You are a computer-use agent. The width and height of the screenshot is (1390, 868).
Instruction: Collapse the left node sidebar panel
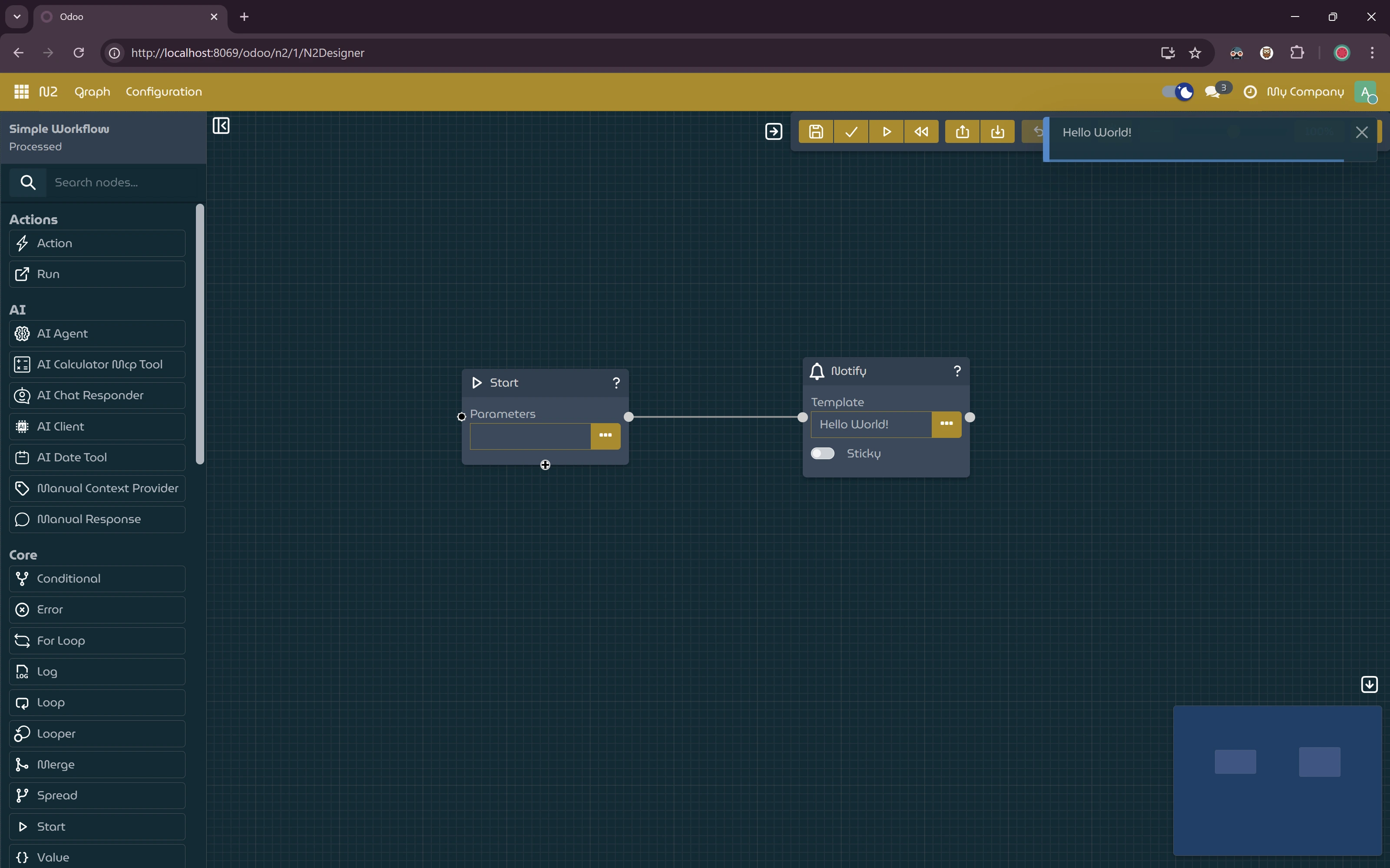pyautogui.click(x=221, y=126)
